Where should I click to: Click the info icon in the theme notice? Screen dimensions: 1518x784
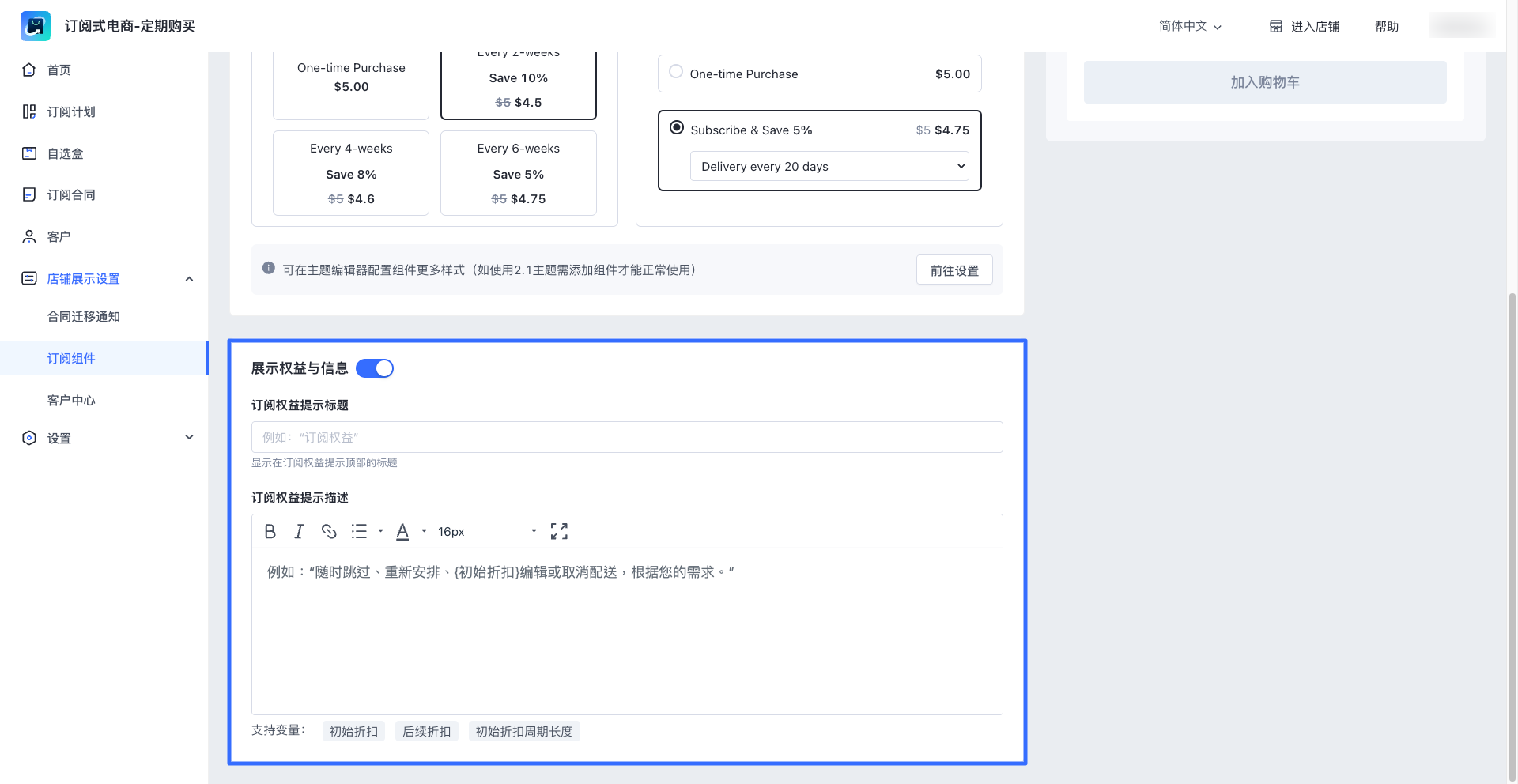pos(269,268)
